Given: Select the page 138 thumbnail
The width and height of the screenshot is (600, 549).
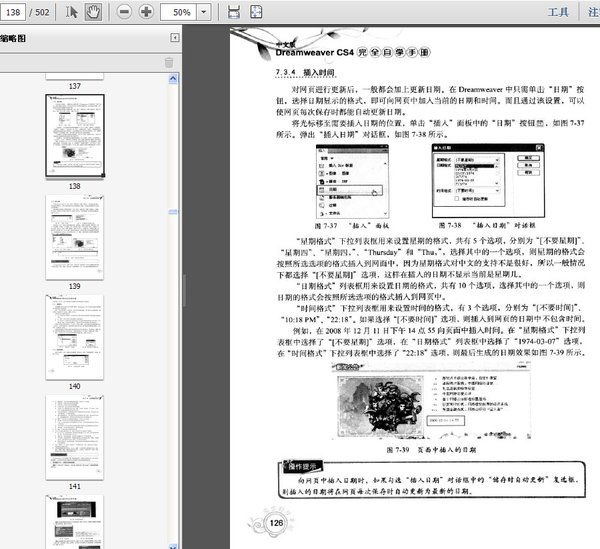Looking at the screenshot, I should 75,136.
